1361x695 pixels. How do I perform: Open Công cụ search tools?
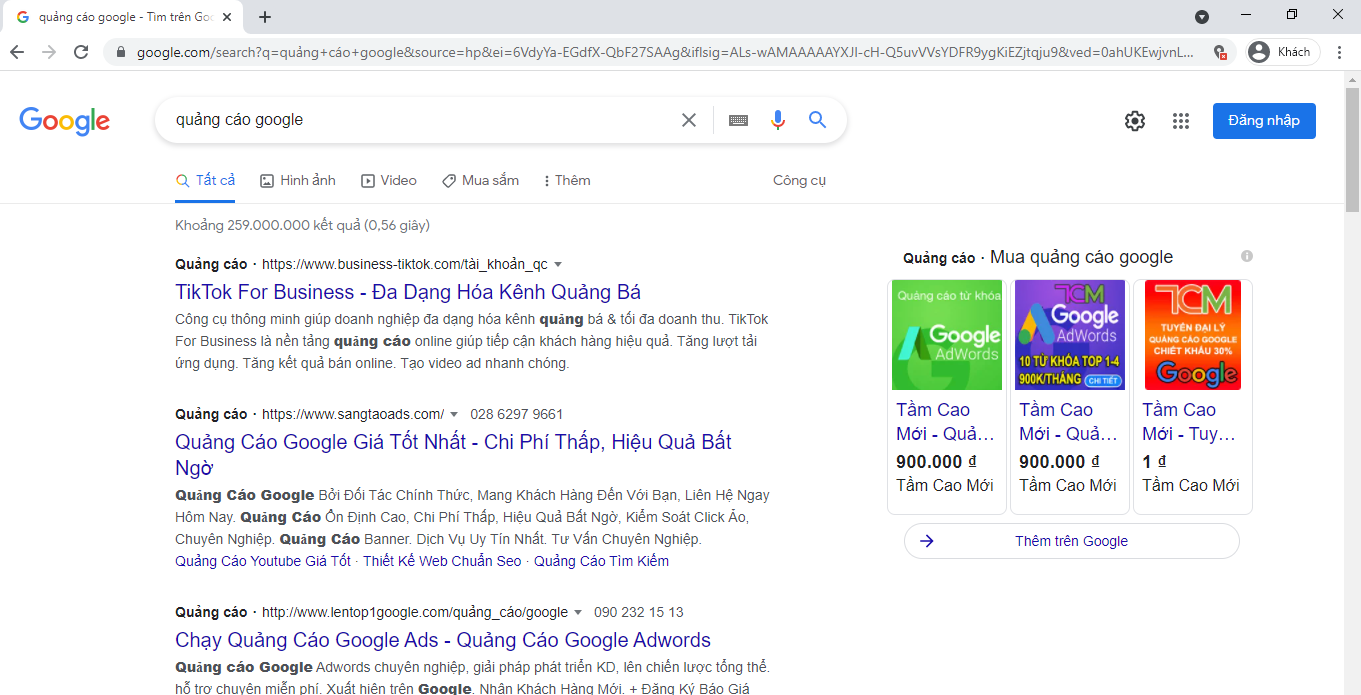coord(799,180)
